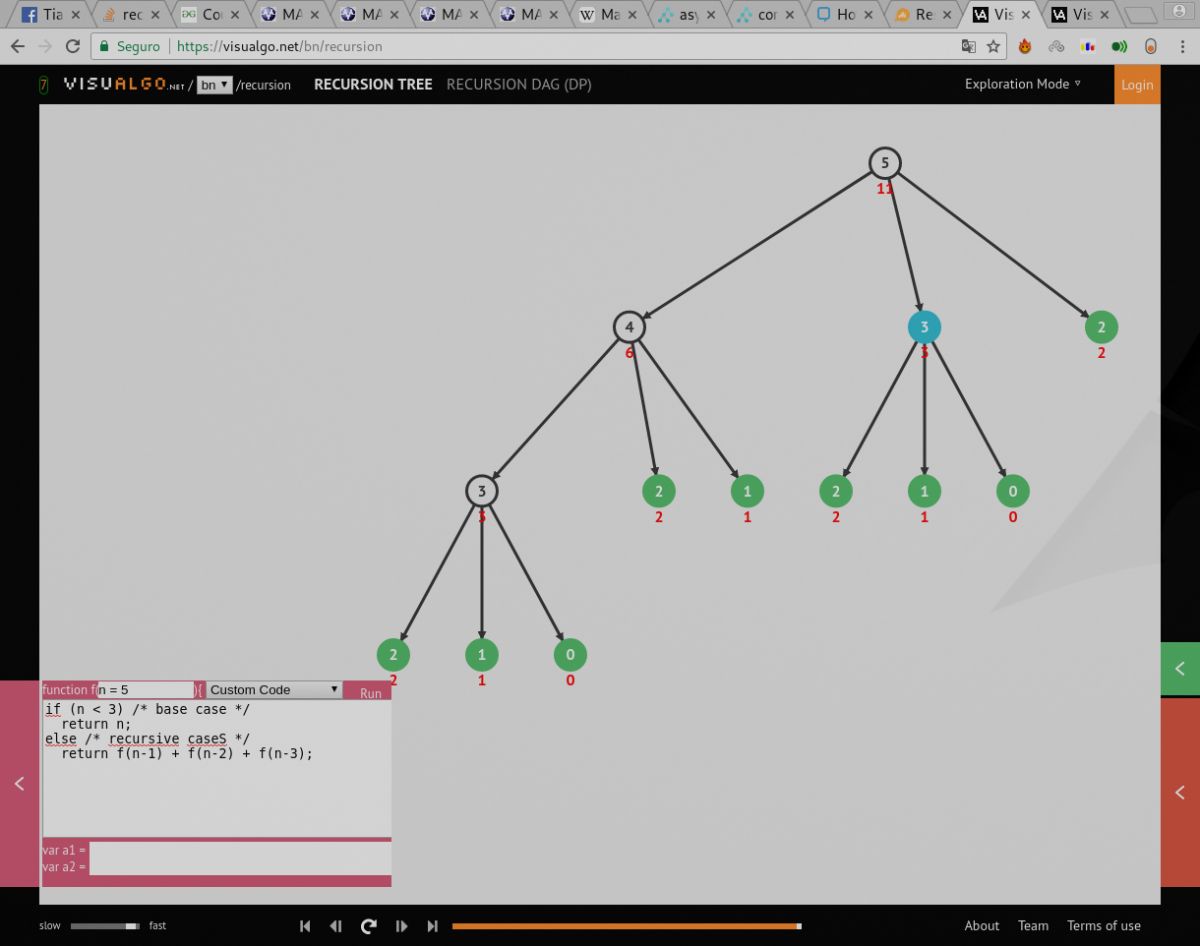Open the bn language dropdown
Viewport: 1200px width, 946px height.
click(214, 85)
